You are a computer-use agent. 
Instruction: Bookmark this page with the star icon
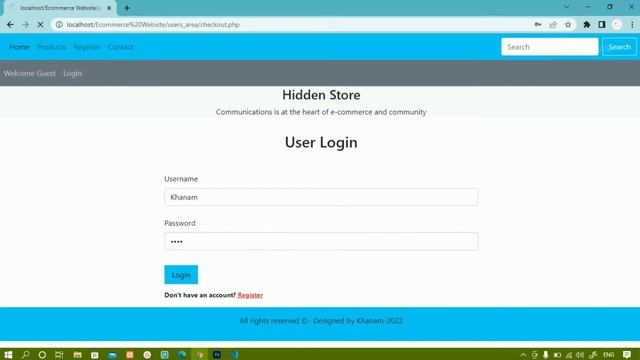click(568, 24)
